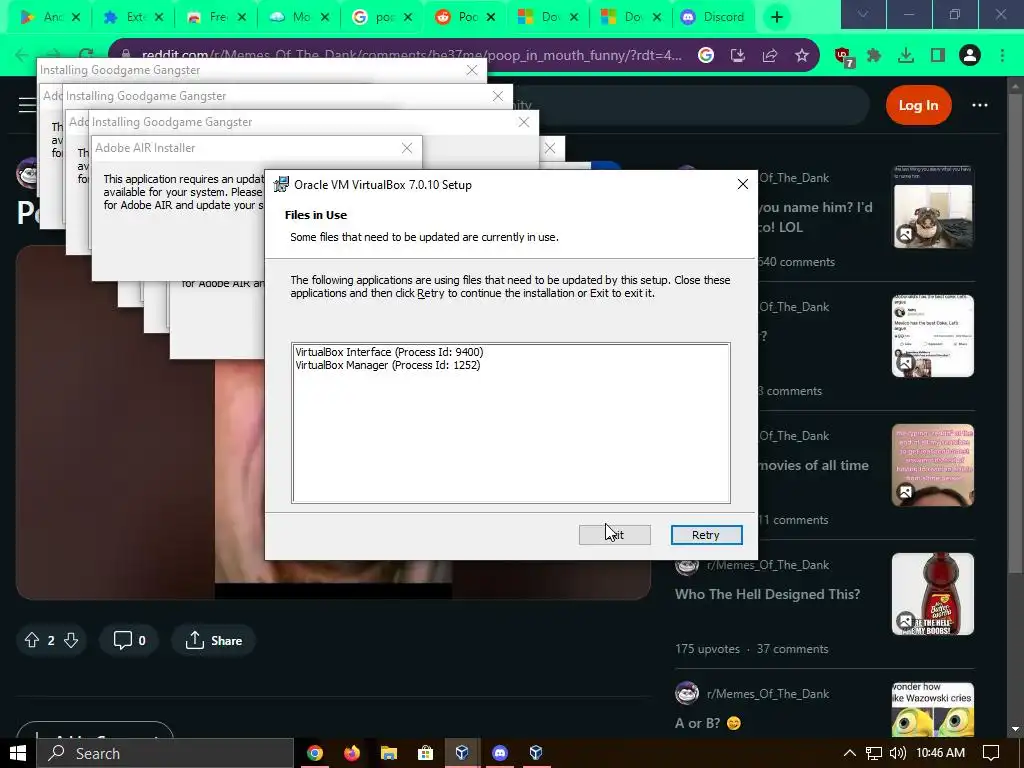Switch to the Google search tab

(x=383, y=17)
